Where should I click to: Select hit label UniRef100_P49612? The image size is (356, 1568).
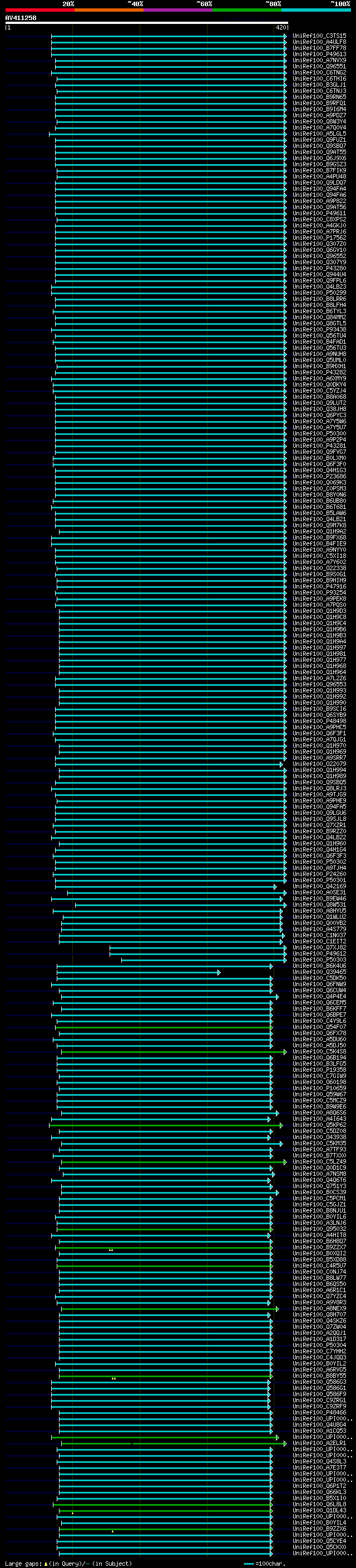pyautogui.click(x=319, y=953)
